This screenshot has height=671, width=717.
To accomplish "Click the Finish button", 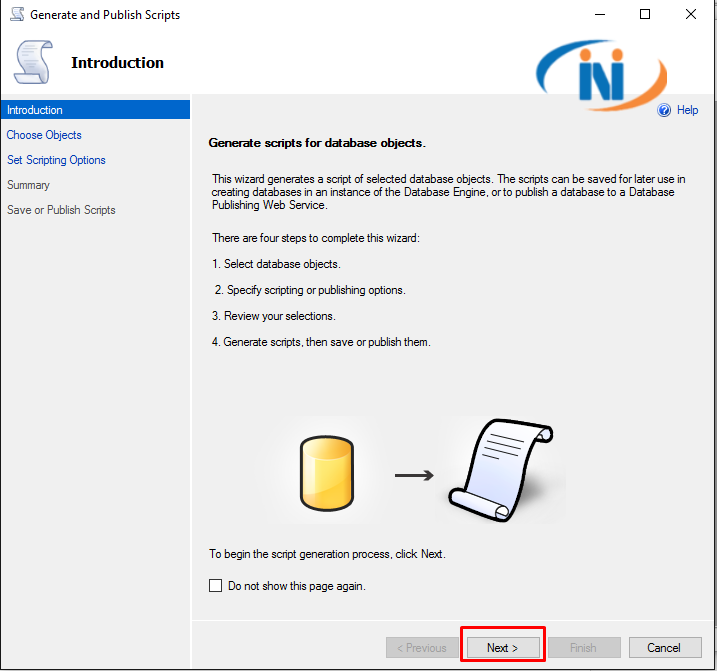I will 584,648.
